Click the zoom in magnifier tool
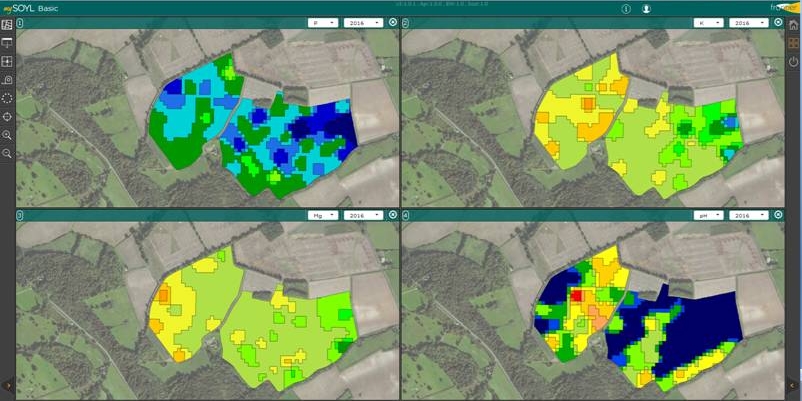This screenshot has height=401, width=802. click(x=7, y=135)
